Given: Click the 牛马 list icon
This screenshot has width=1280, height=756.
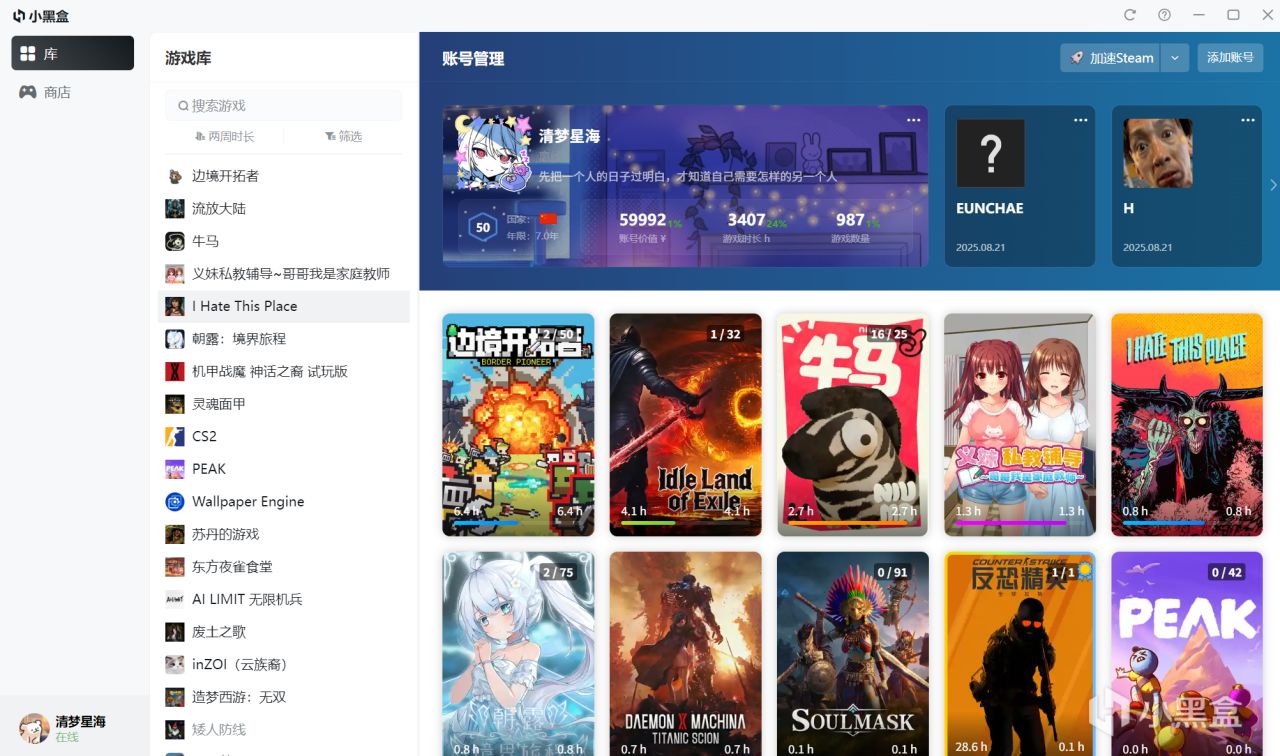Looking at the screenshot, I should [x=175, y=241].
